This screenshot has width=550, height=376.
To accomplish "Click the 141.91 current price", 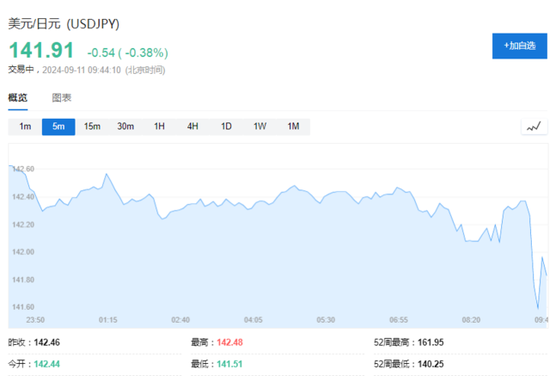I will pos(41,50).
